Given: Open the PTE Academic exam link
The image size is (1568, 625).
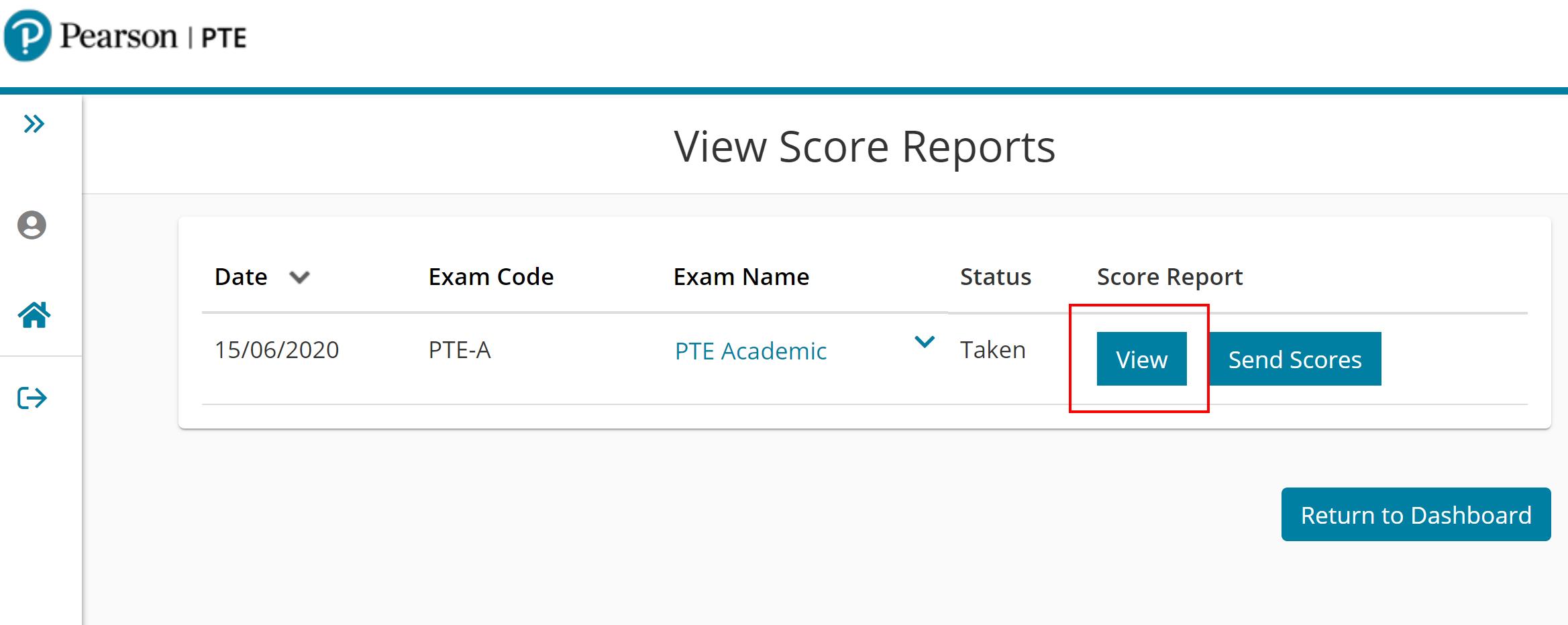Looking at the screenshot, I should point(750,351).
